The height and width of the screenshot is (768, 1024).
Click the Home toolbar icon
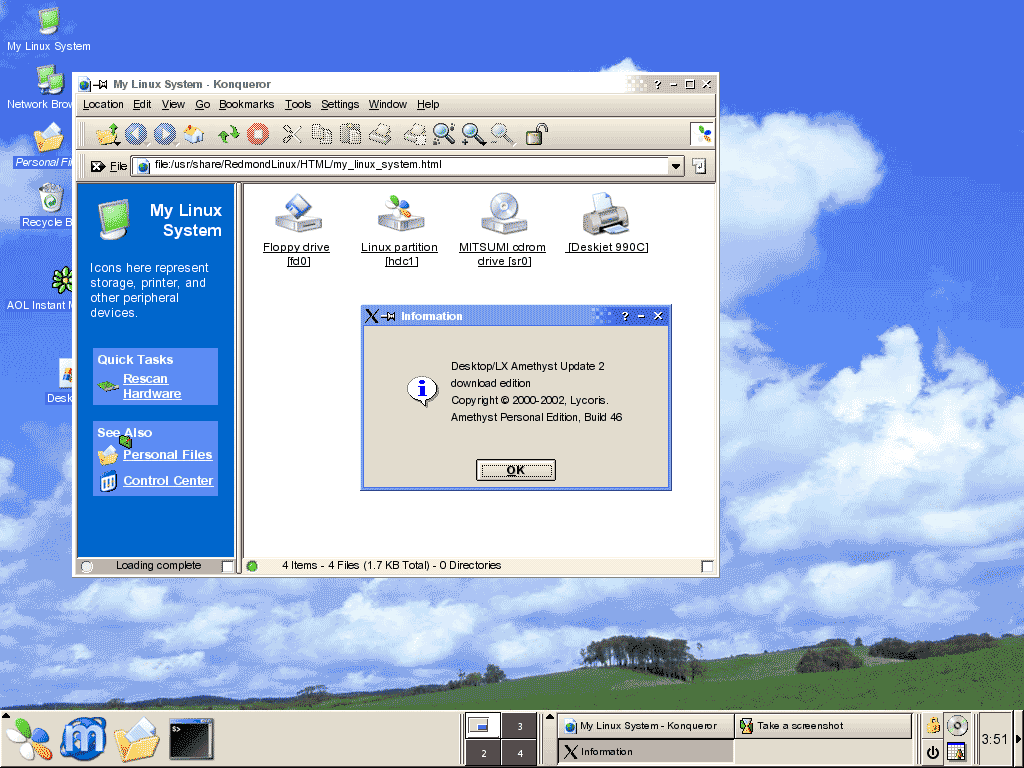click(194, 134)
